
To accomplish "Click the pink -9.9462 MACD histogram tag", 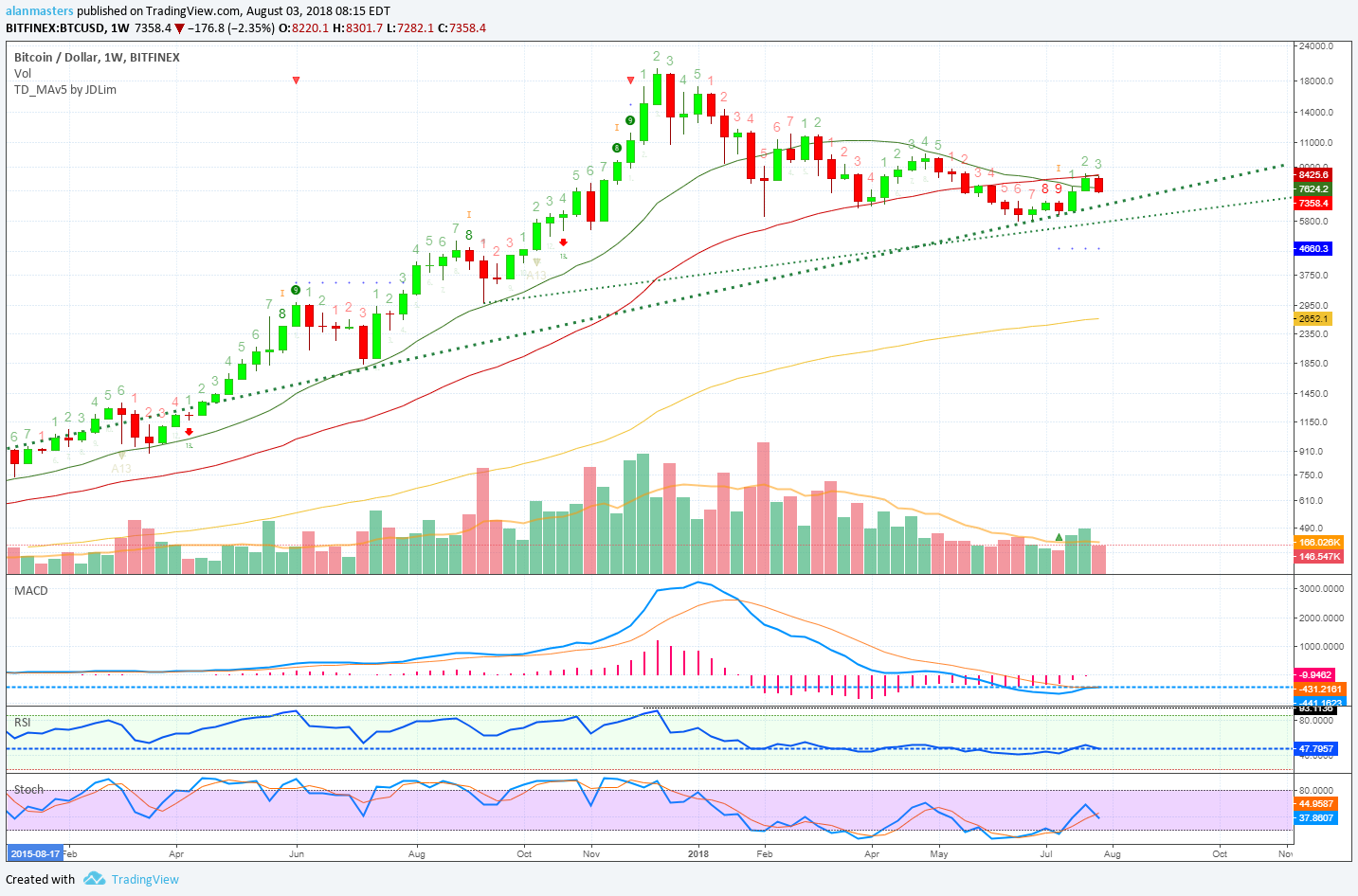I will click(1314, 675).
